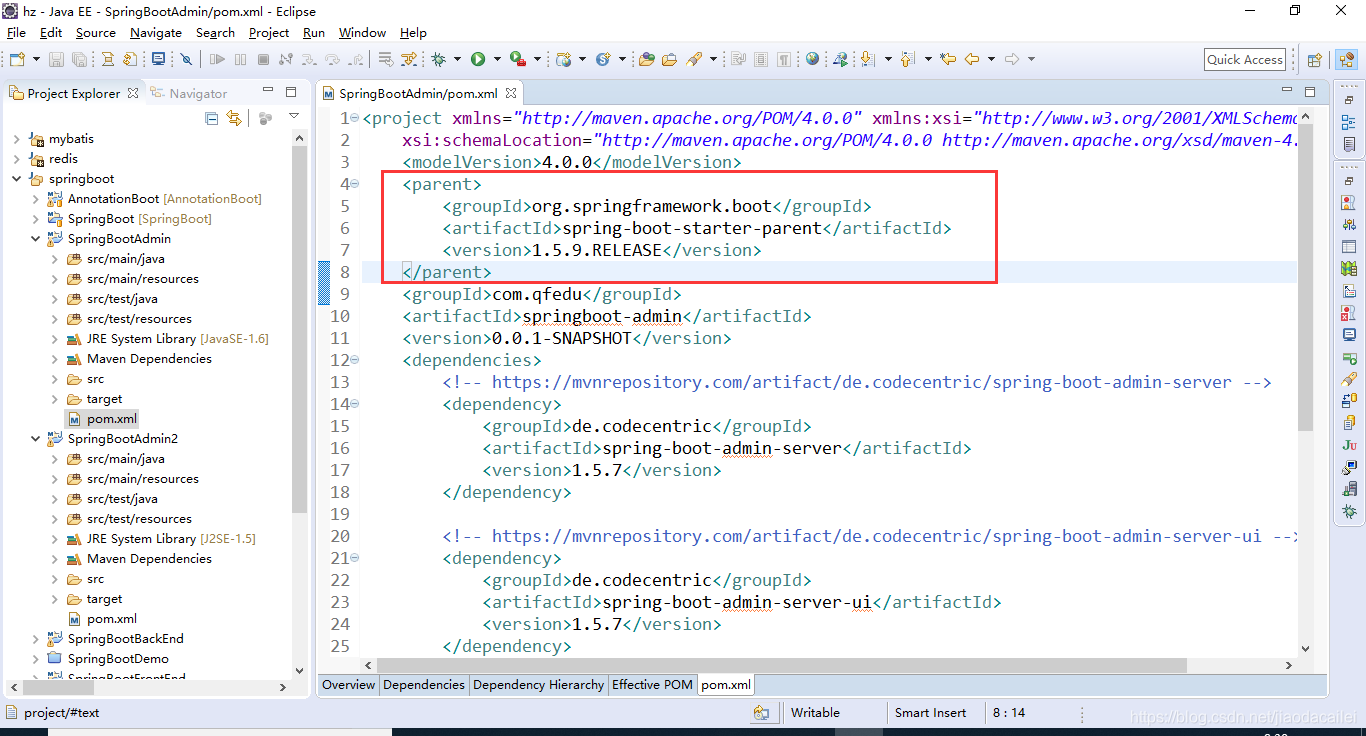Fold the project element at line 1

(x=355, y=118)
